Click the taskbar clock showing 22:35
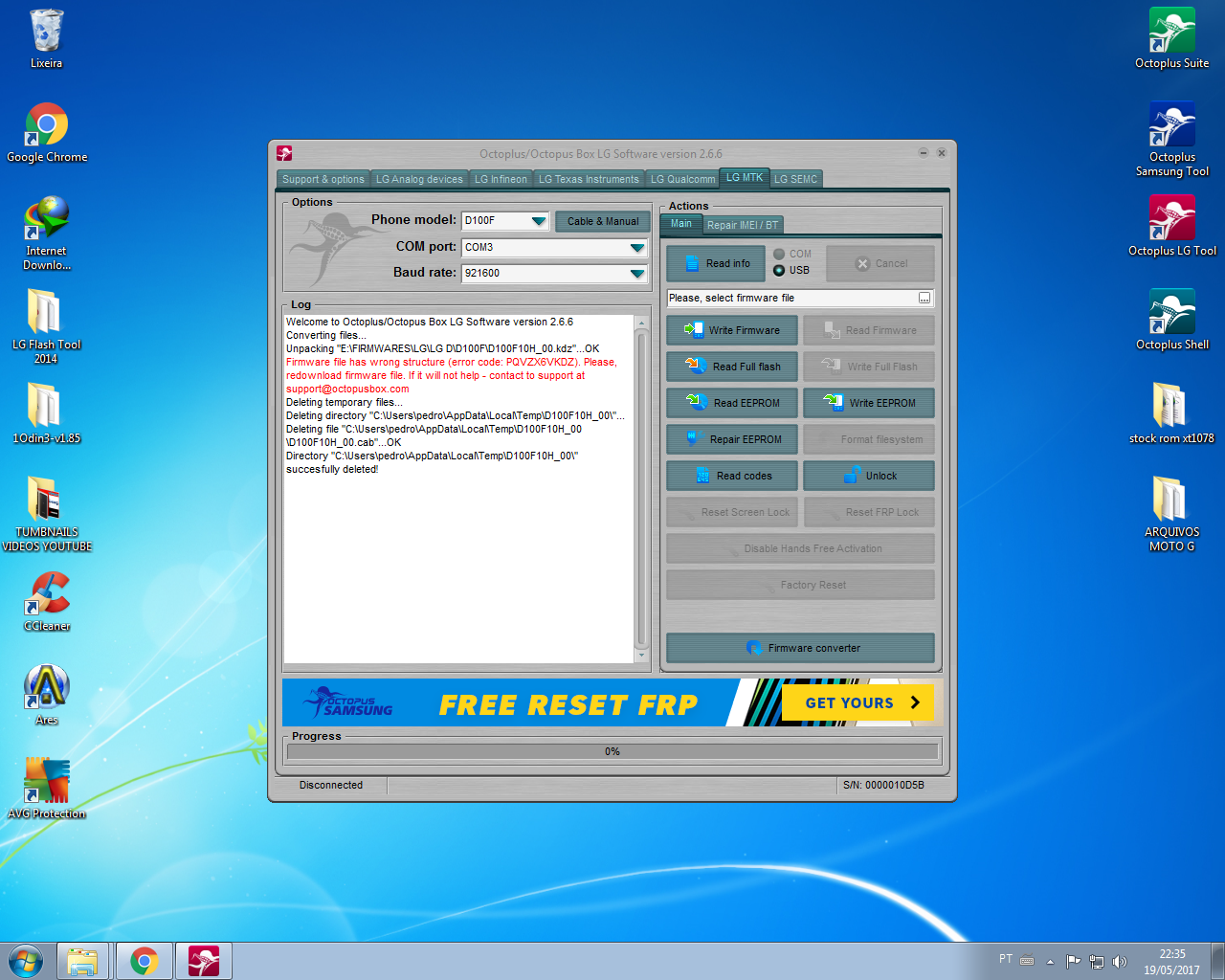The width and height of the screenshot is (1225, 980). click(1171, 962)
